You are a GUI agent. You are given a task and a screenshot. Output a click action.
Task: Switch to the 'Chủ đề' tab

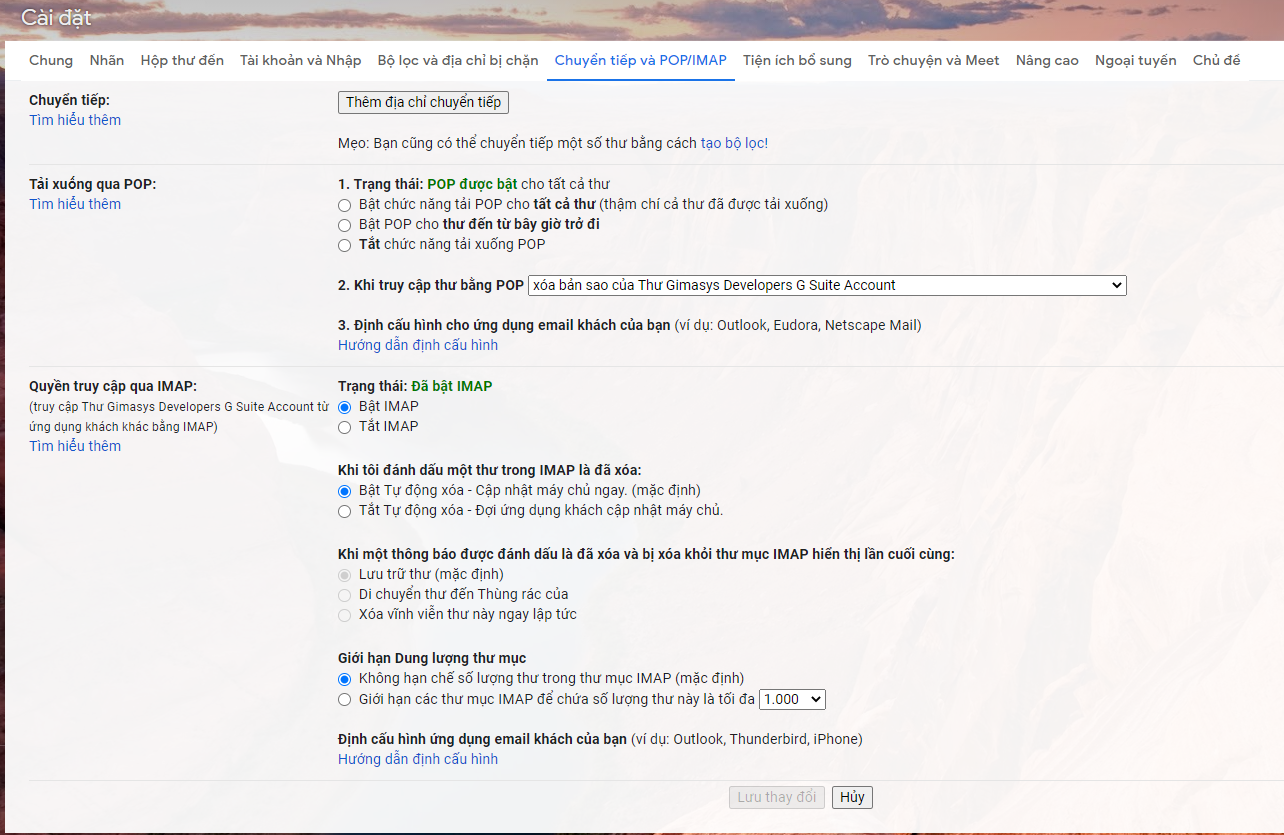pyautogui.click(x=1216, y=60)
